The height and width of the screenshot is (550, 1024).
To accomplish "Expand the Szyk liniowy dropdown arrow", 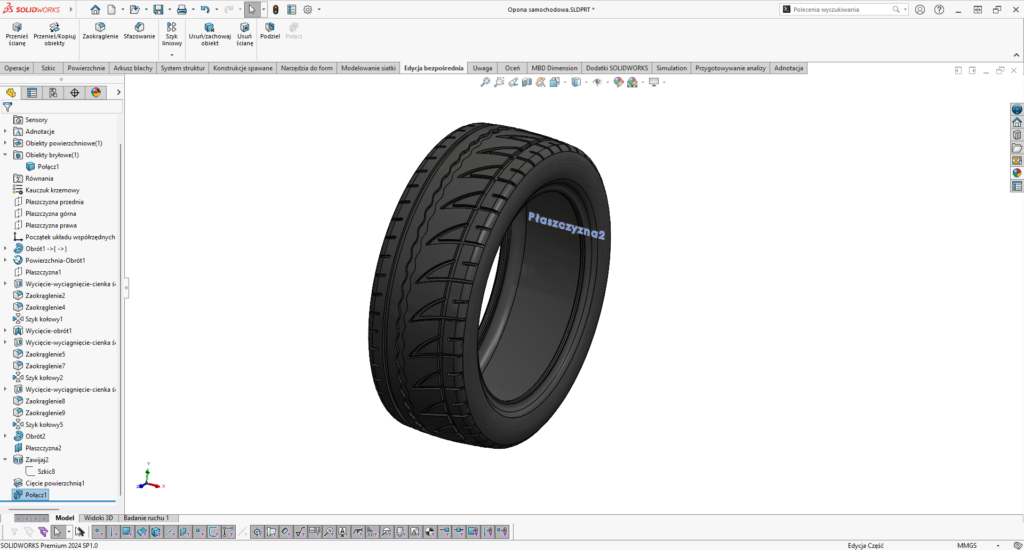I will pos(172,55).
